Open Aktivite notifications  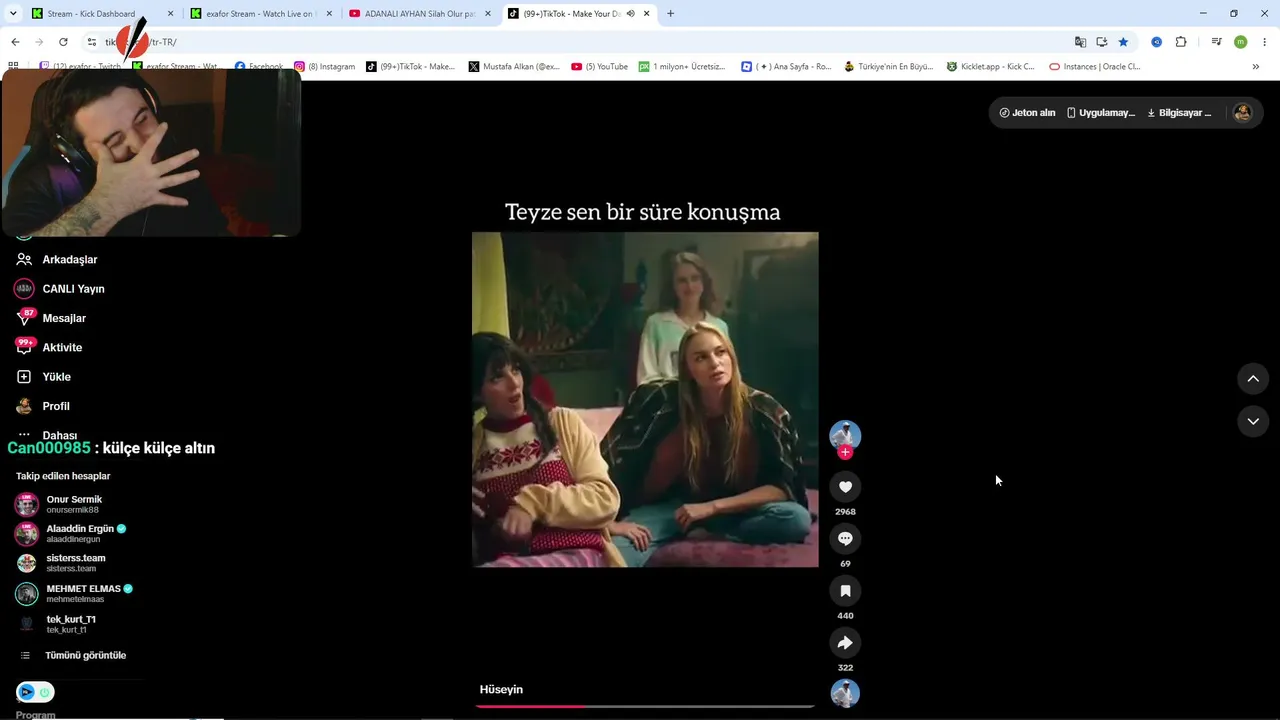tap(48, 347)
